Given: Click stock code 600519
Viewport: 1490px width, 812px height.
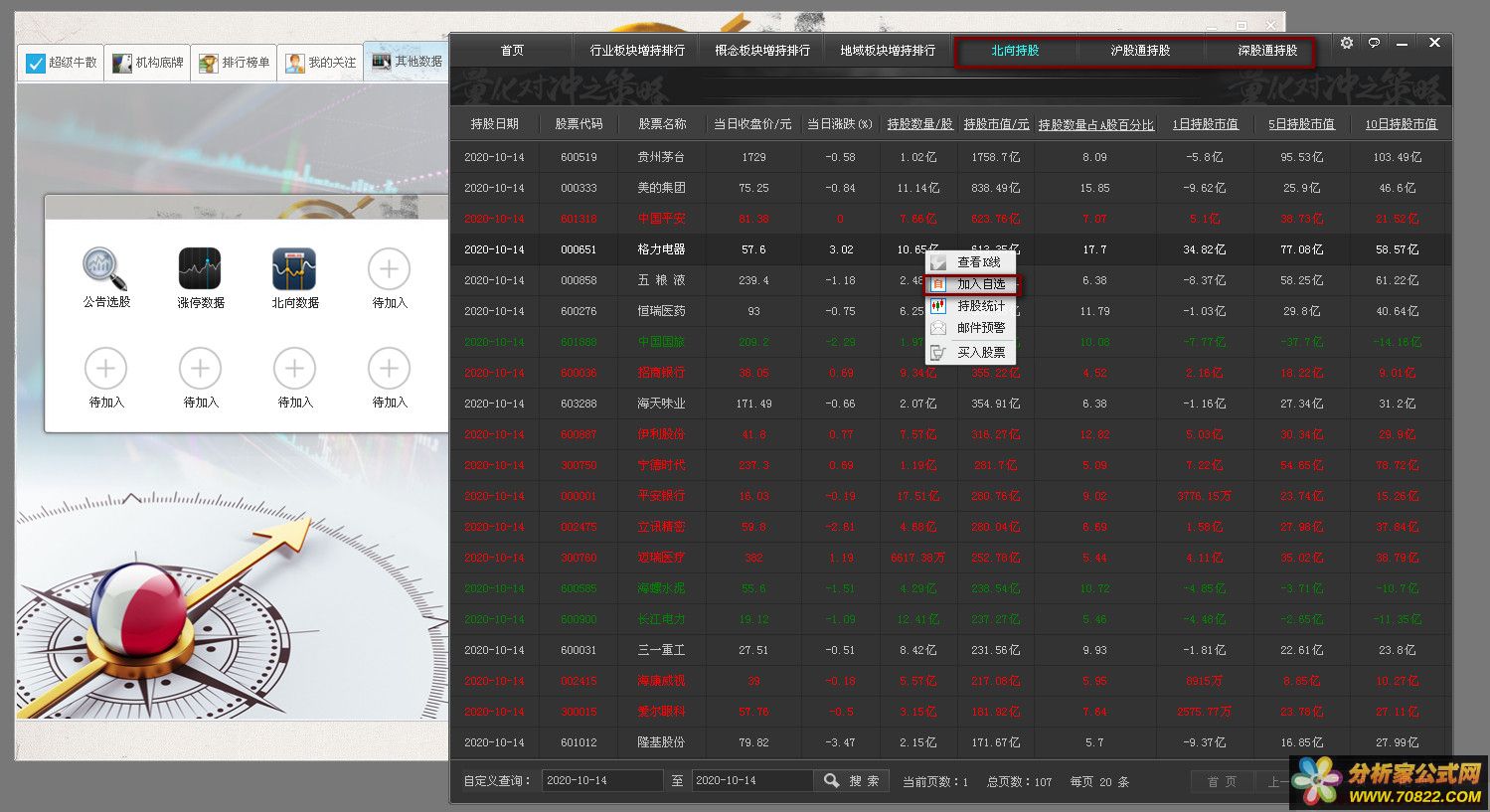Looking at the screenshot, I should point(579,157).
